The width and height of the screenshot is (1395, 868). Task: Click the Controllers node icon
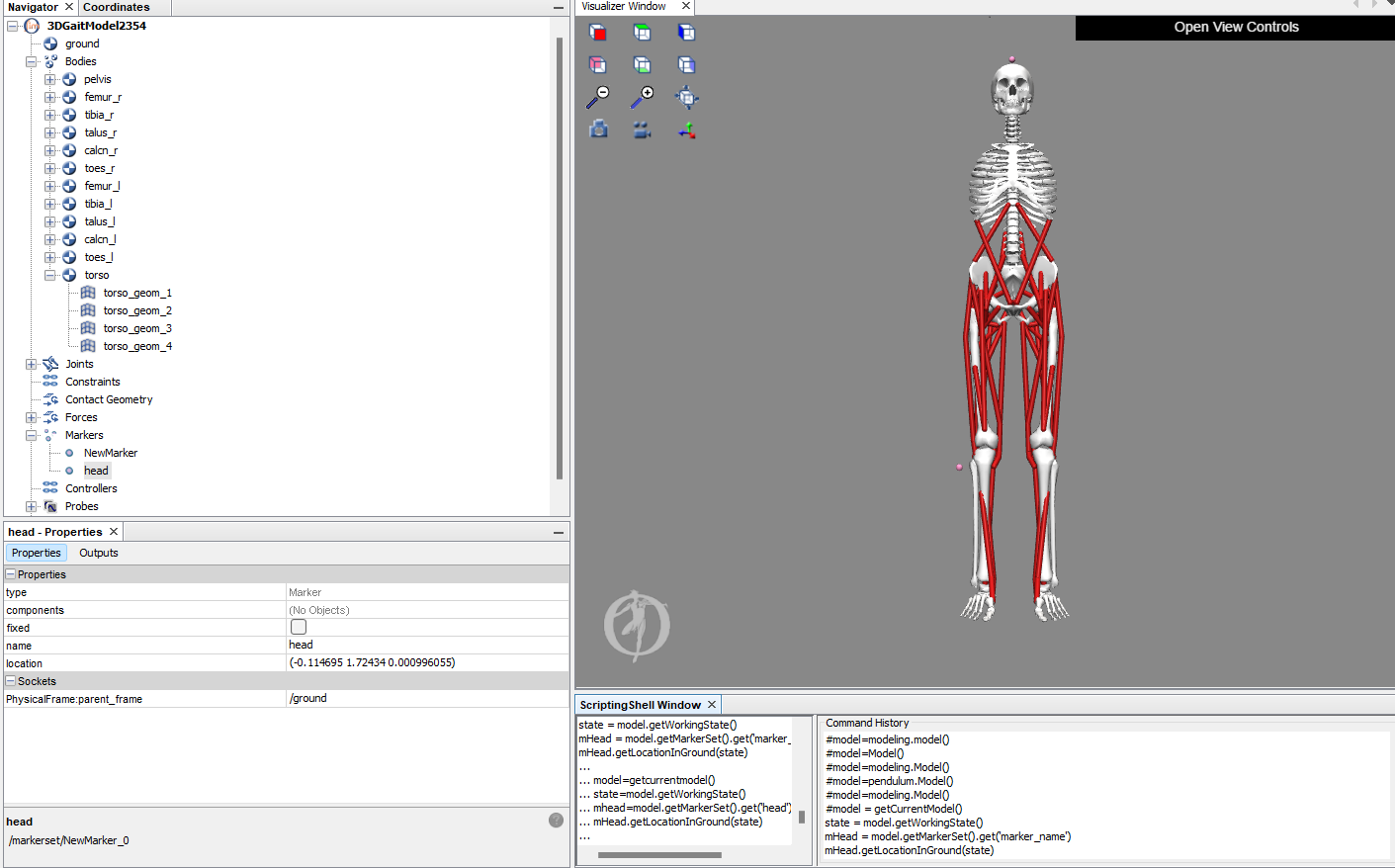[50, 488]
